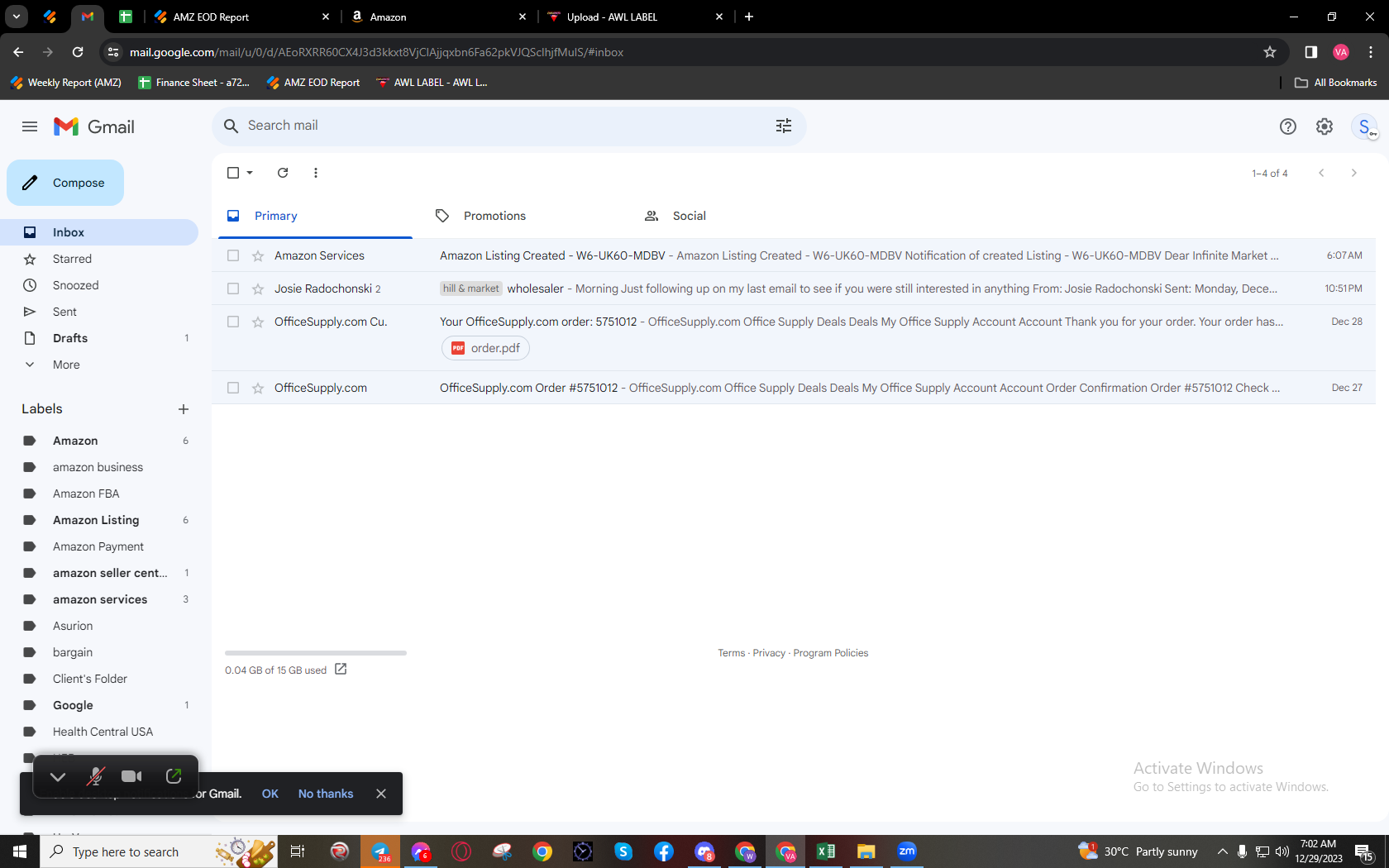Open the Gmail main menu hamburger icon

point(30,126)
